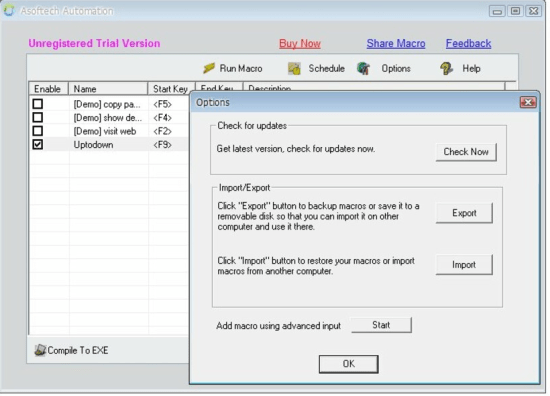Open the Options toolbar label
The height and width of the screenshot is (396, 550).
click(396, 68)
